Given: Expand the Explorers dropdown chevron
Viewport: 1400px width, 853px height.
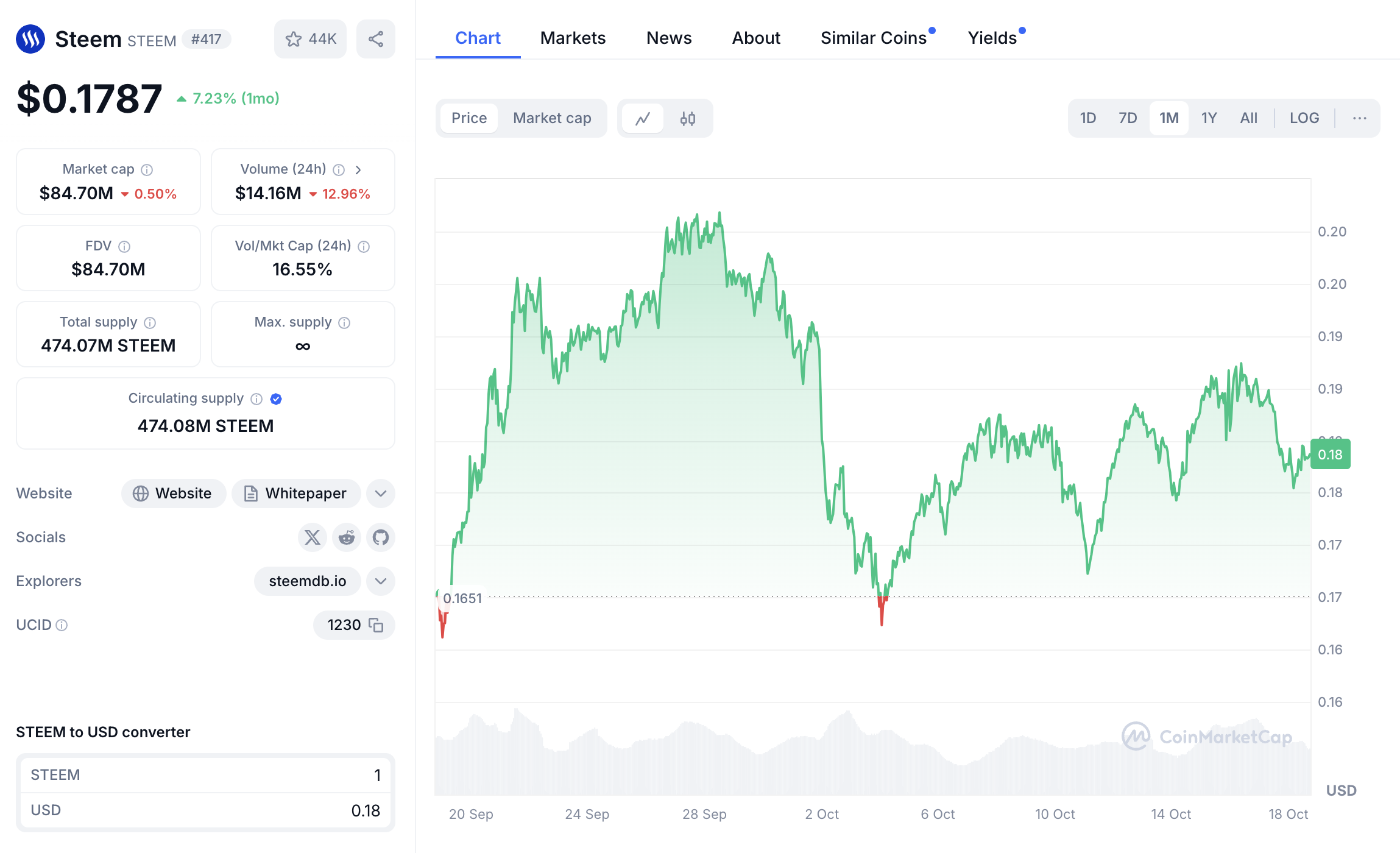Looking at the screenshot, I should point(381,581).
